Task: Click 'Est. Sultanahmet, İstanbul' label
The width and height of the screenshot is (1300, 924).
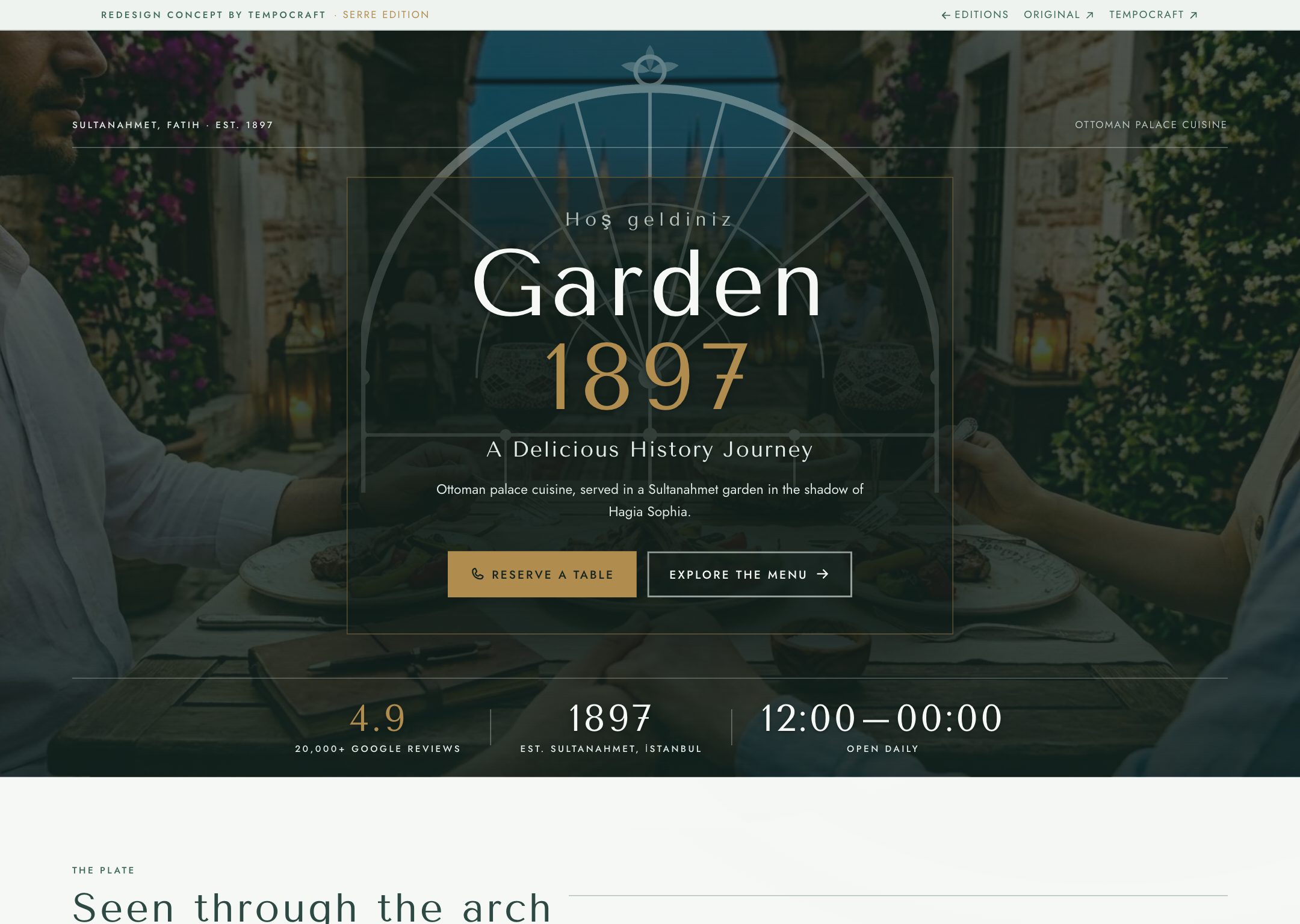Action: (611, 748)
